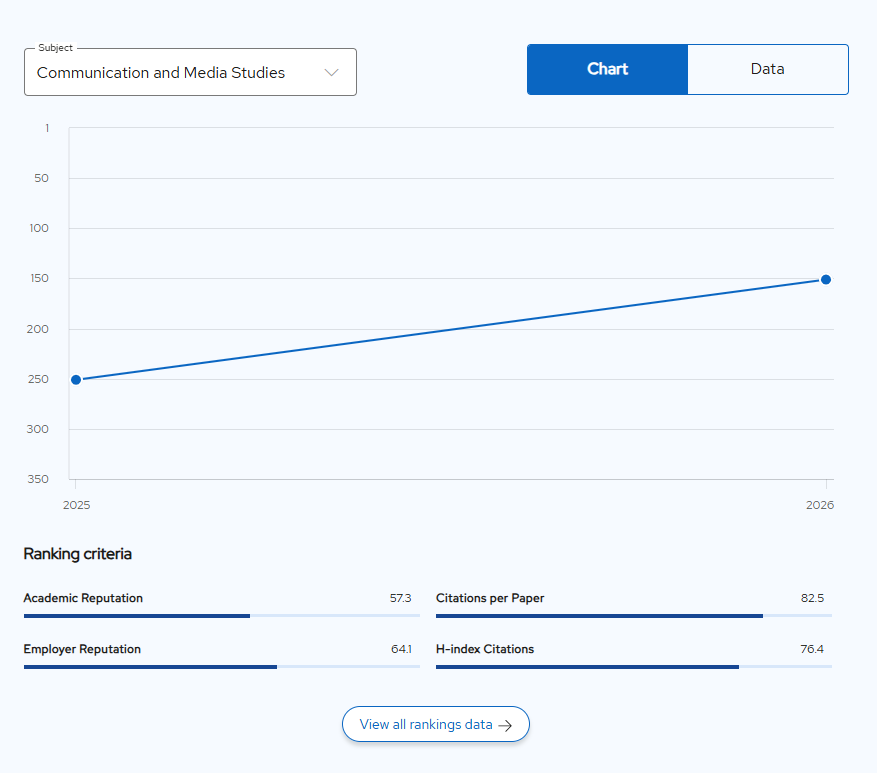
Task: Click the Ranking criteria heading
Action: pyautogui.click(x=77, y=554)
